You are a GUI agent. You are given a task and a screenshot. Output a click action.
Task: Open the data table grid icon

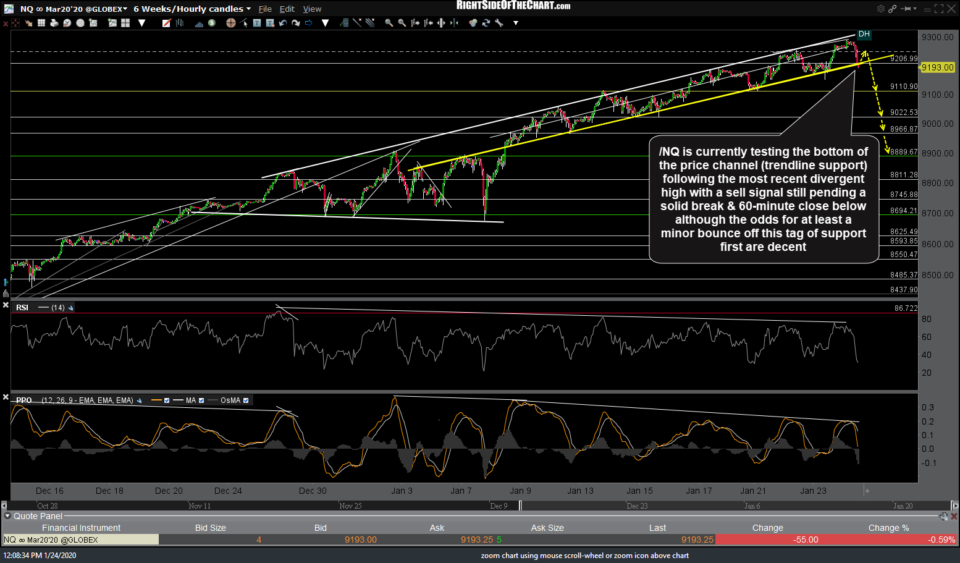click(41, 23)
